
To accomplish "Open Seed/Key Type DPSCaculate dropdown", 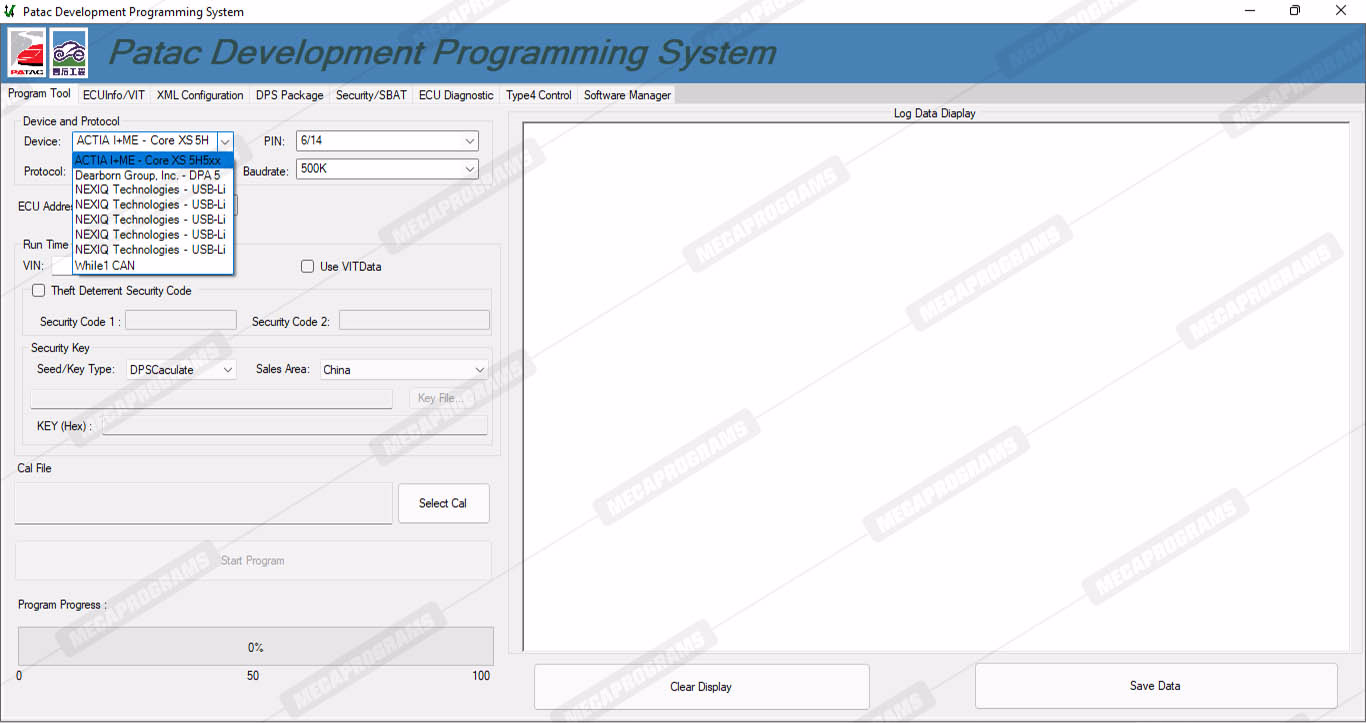I will pyautogui.click(x=181, y=370).
